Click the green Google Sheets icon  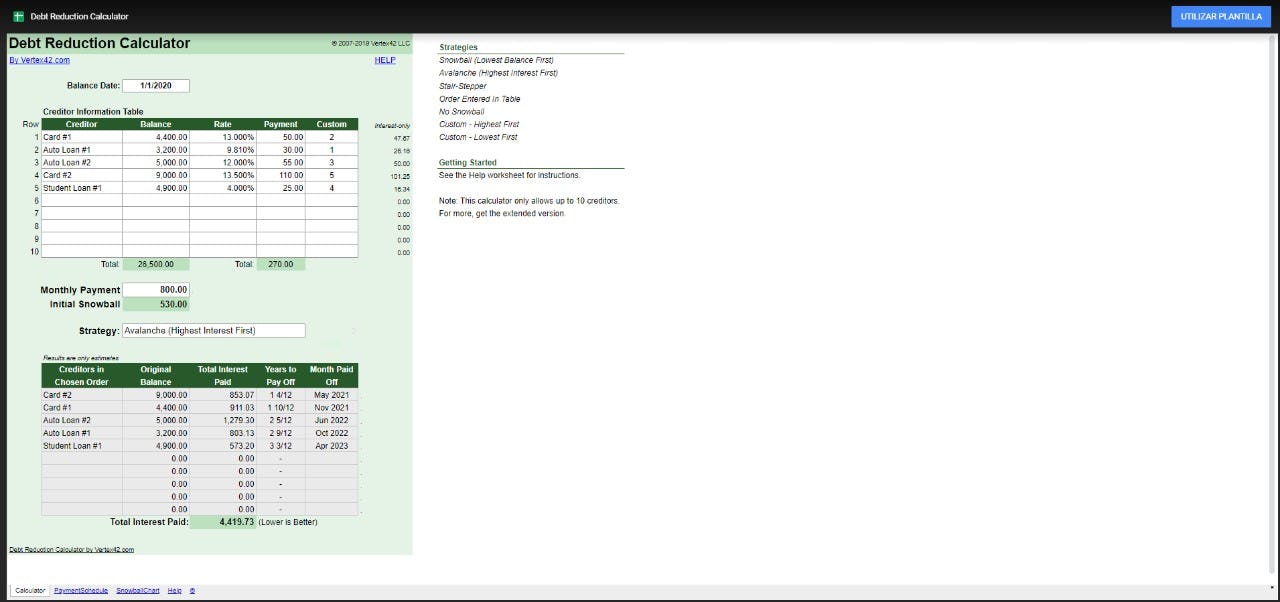click(18, 17)
